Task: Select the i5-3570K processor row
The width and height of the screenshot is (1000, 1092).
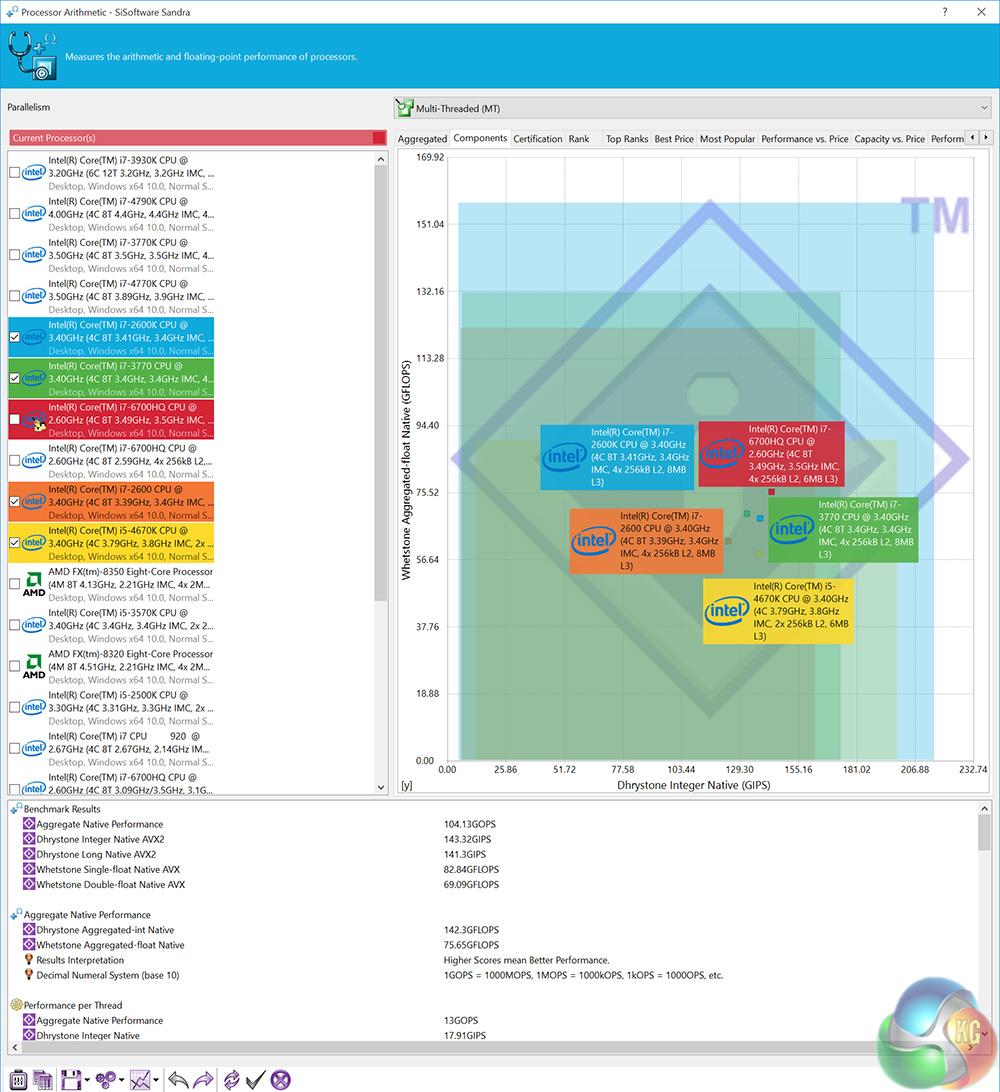Action: click(111, 625)
